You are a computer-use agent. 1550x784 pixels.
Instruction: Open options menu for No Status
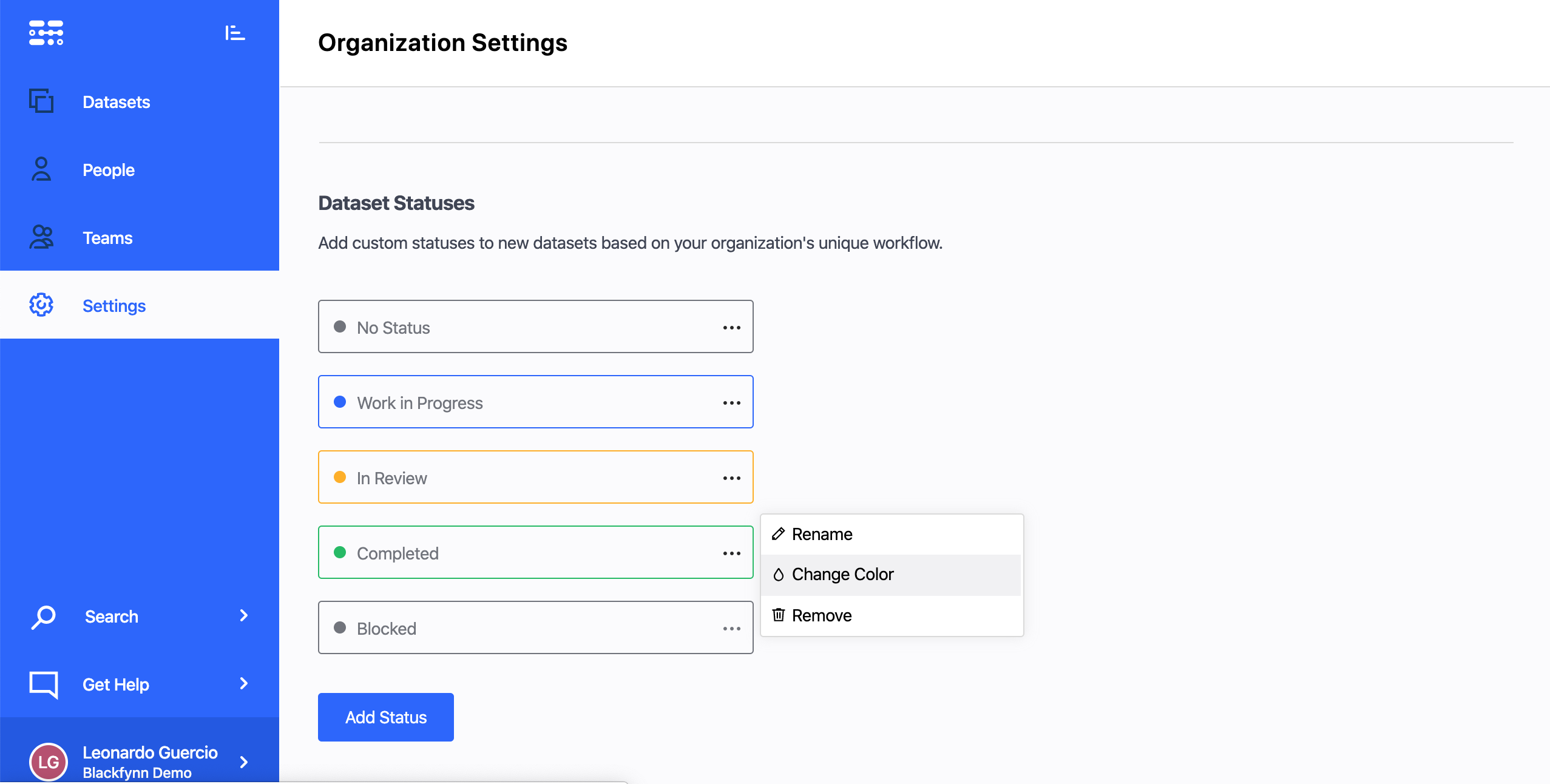(731, 328)
